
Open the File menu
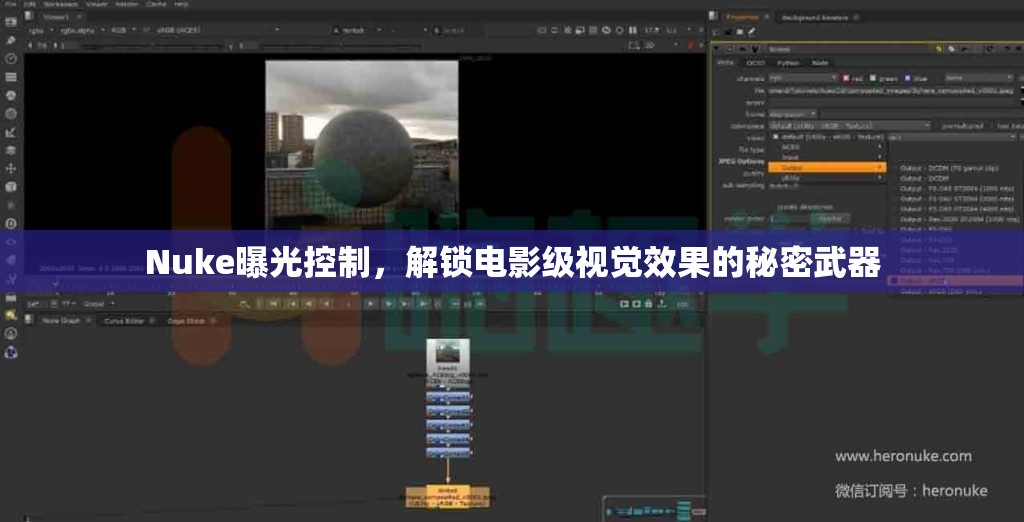pos(10,4)
